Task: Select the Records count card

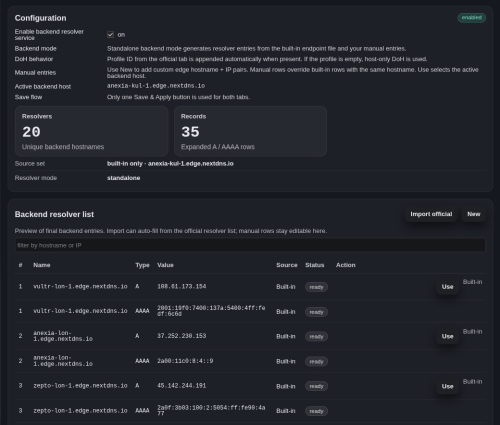Action: [x=250, y=131]
